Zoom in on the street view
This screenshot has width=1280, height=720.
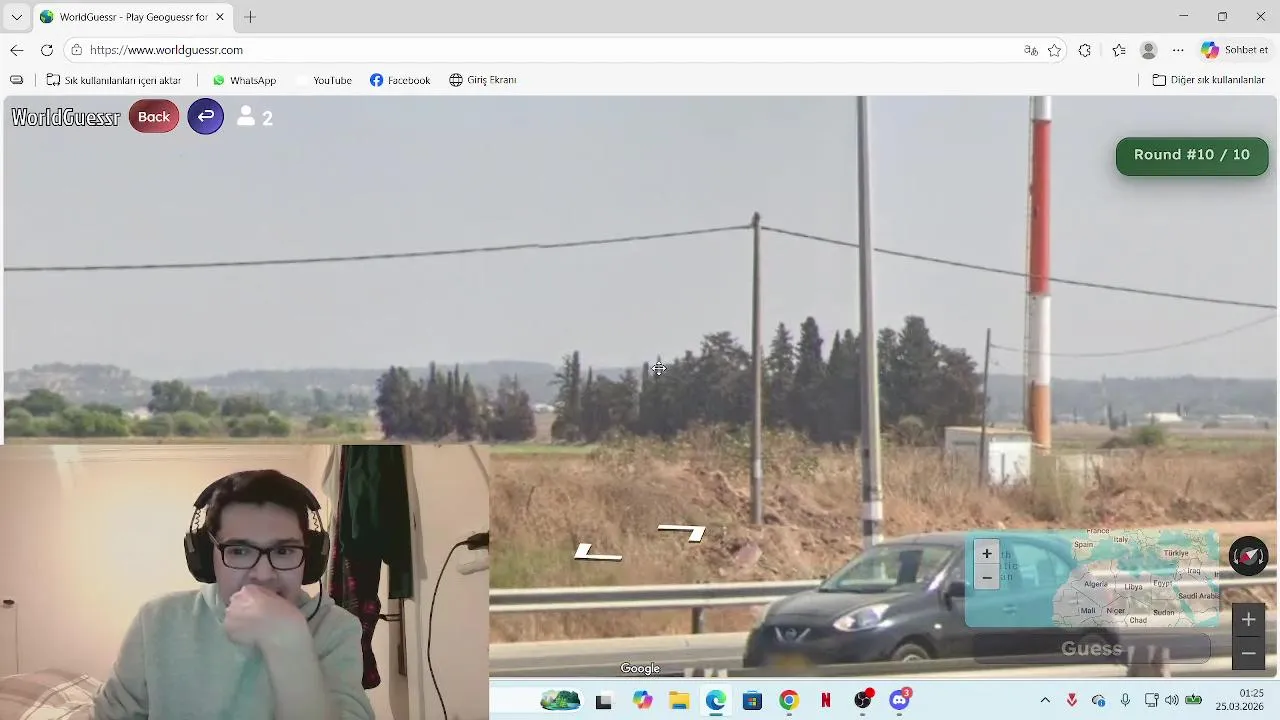pyautogui.click(x=1248, y=620)
